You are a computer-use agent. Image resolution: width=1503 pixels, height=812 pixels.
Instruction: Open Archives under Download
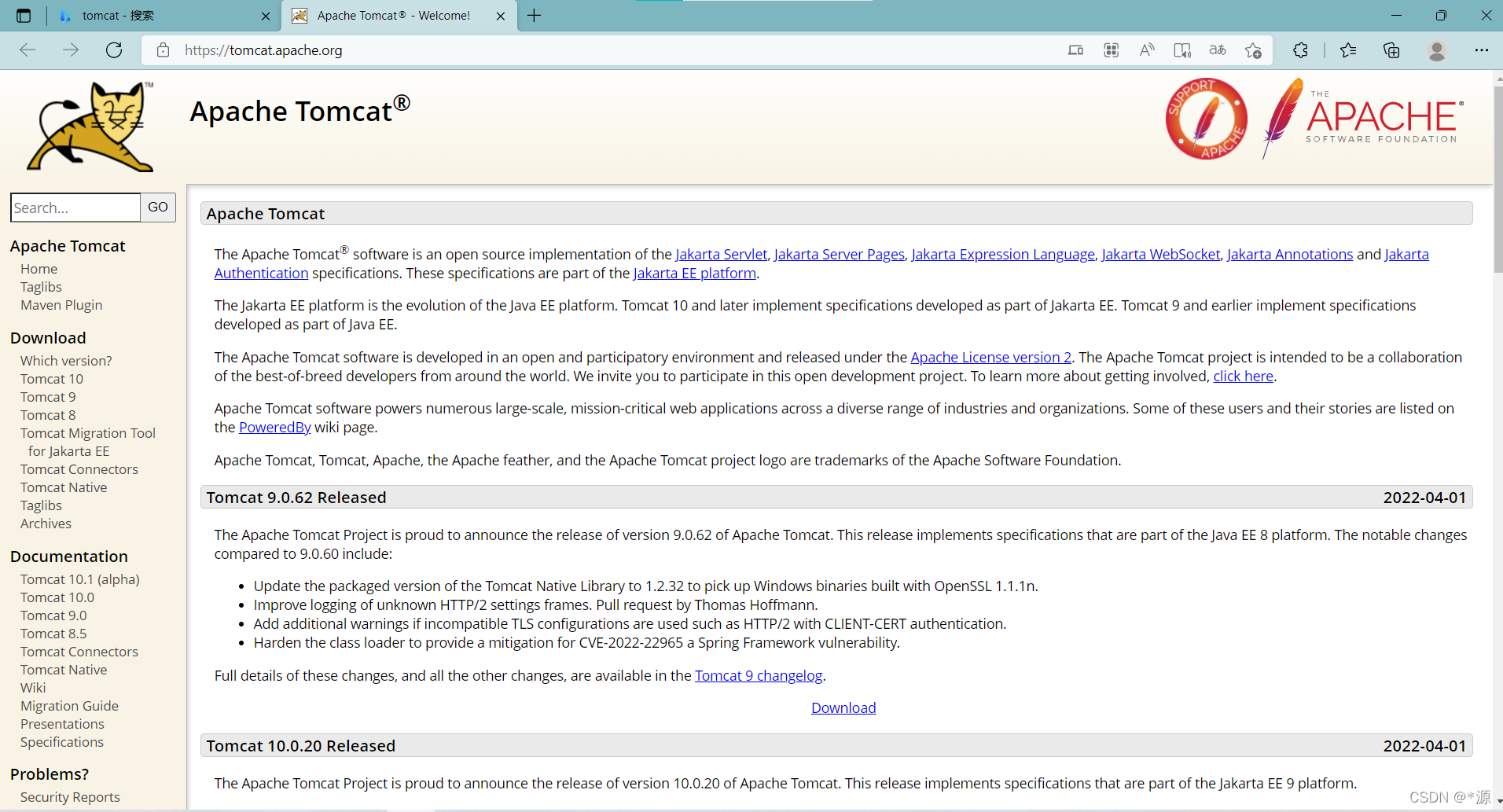point(46,524)
